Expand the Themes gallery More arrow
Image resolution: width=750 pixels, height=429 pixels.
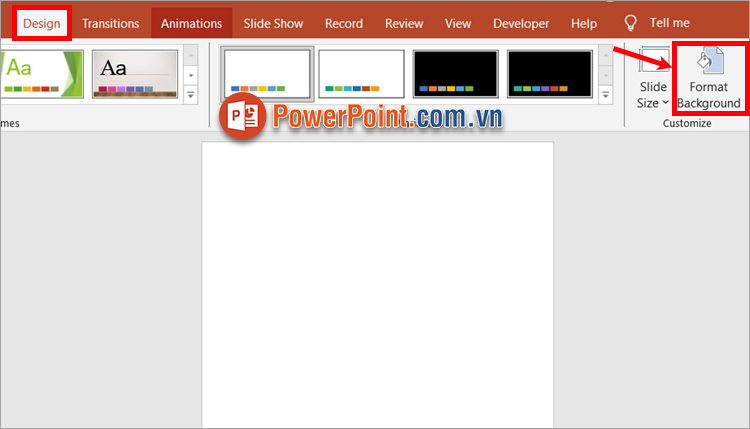pyautogui.click(x=190, y=95)
